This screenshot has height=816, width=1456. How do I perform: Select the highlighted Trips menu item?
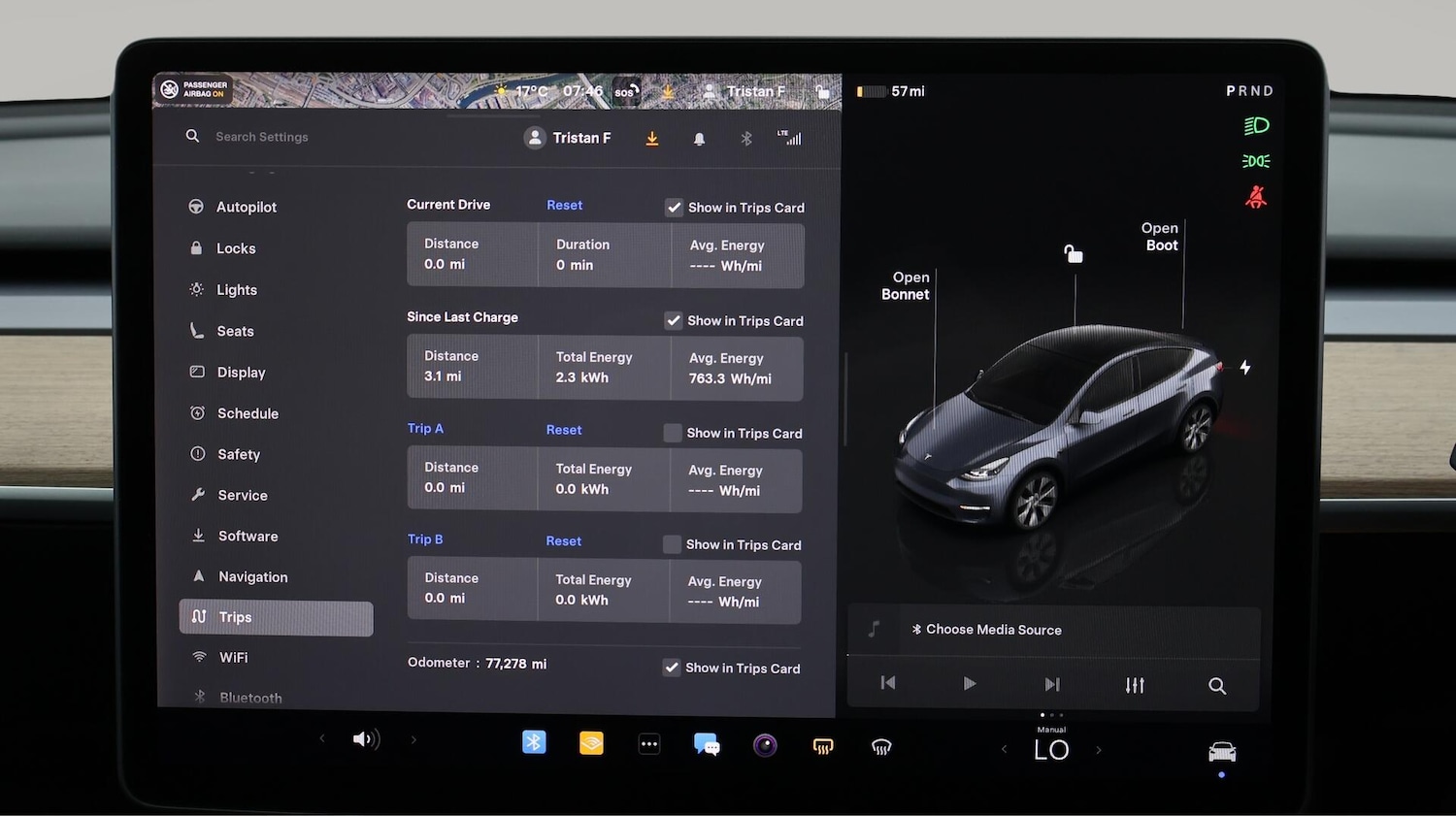276,618
